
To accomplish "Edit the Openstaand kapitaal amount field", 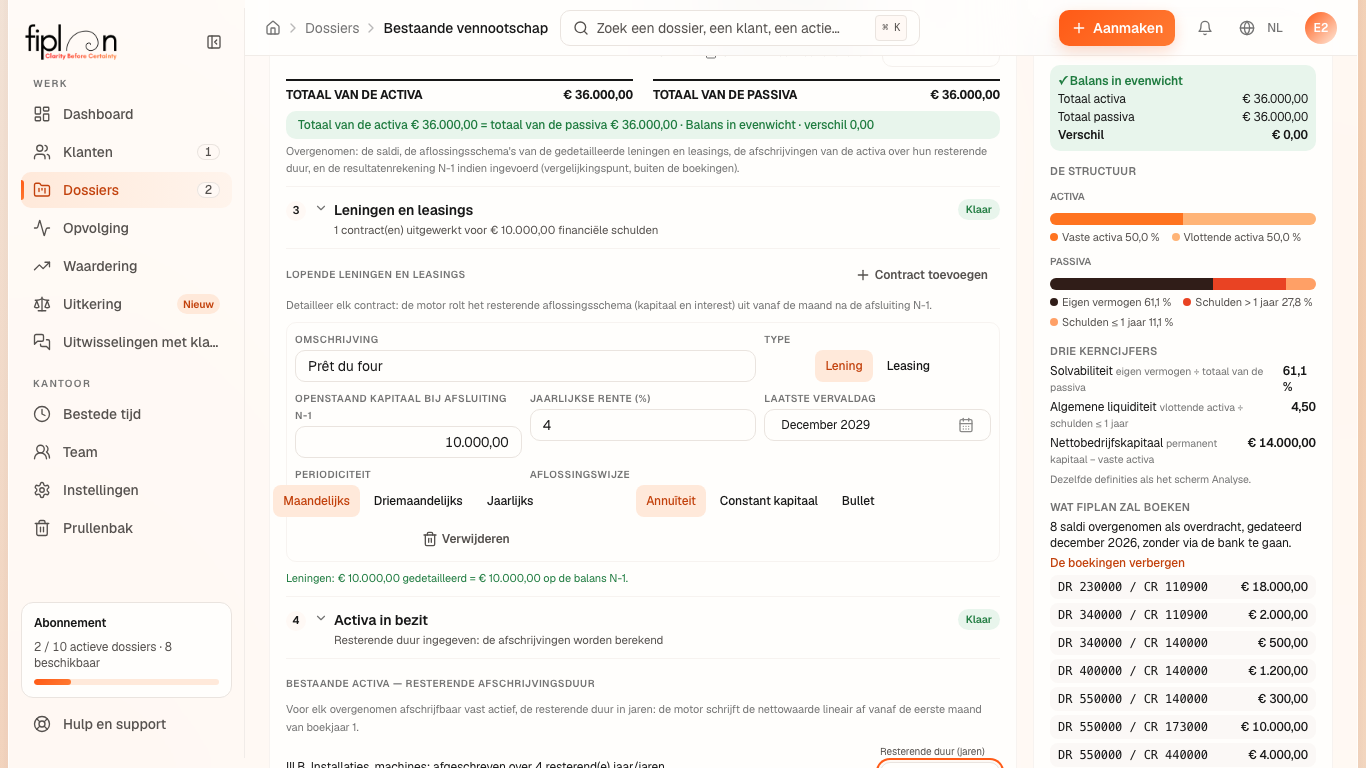I will click(x=407, y=442).
